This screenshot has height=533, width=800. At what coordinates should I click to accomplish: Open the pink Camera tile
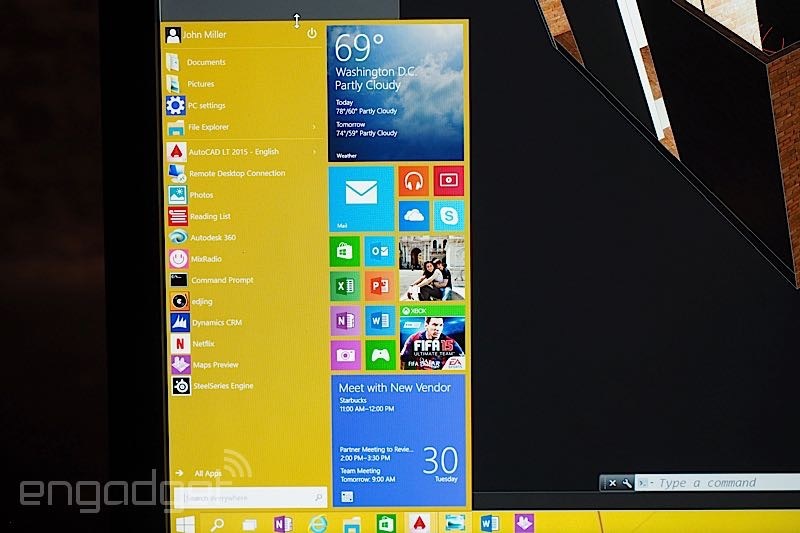coord(346,356)
